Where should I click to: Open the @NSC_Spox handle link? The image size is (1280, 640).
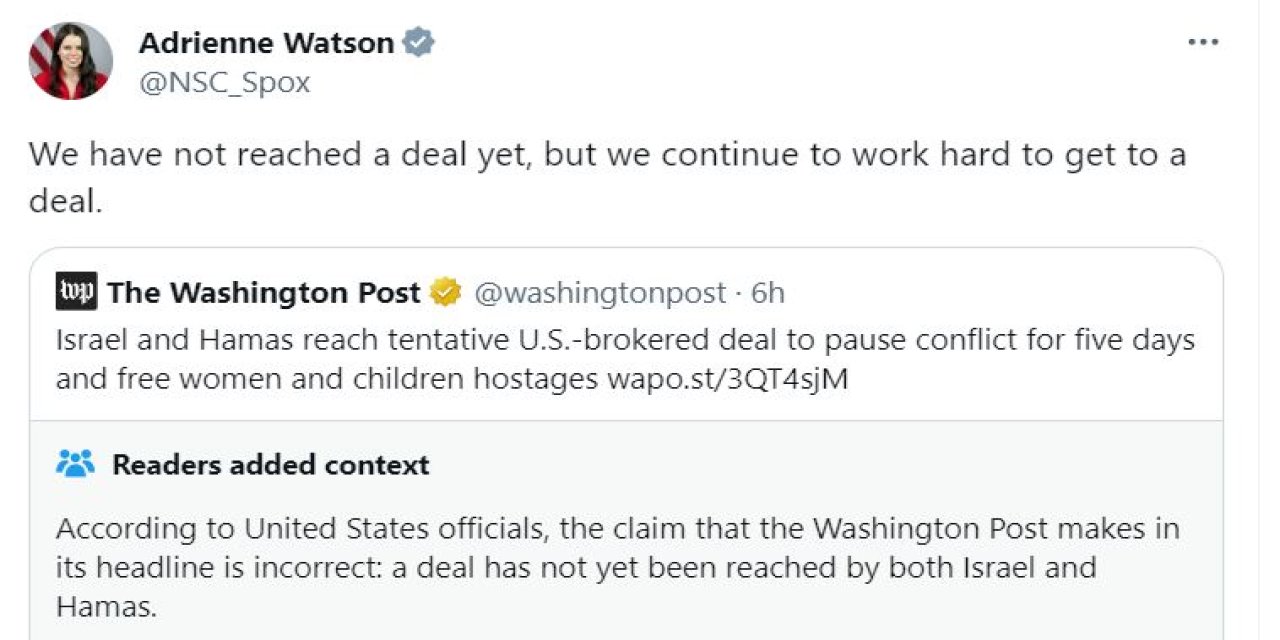[x=224, y=82]
